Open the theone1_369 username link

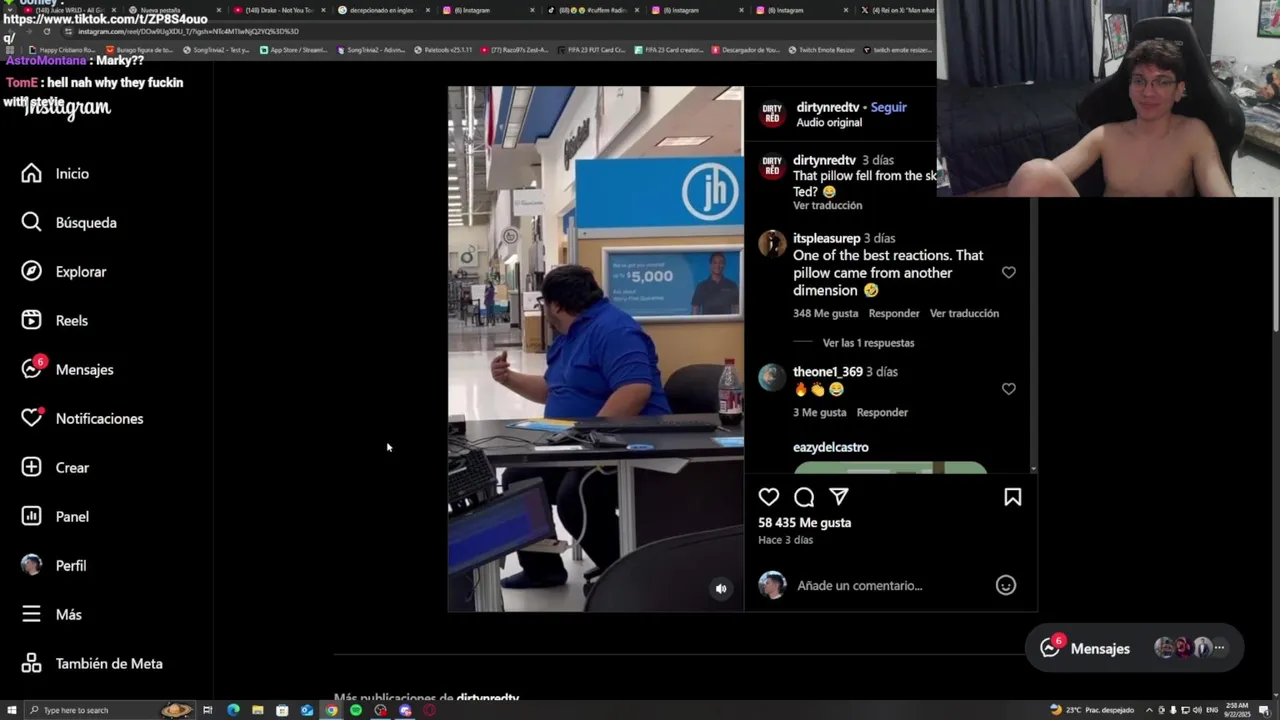[827, 372]
